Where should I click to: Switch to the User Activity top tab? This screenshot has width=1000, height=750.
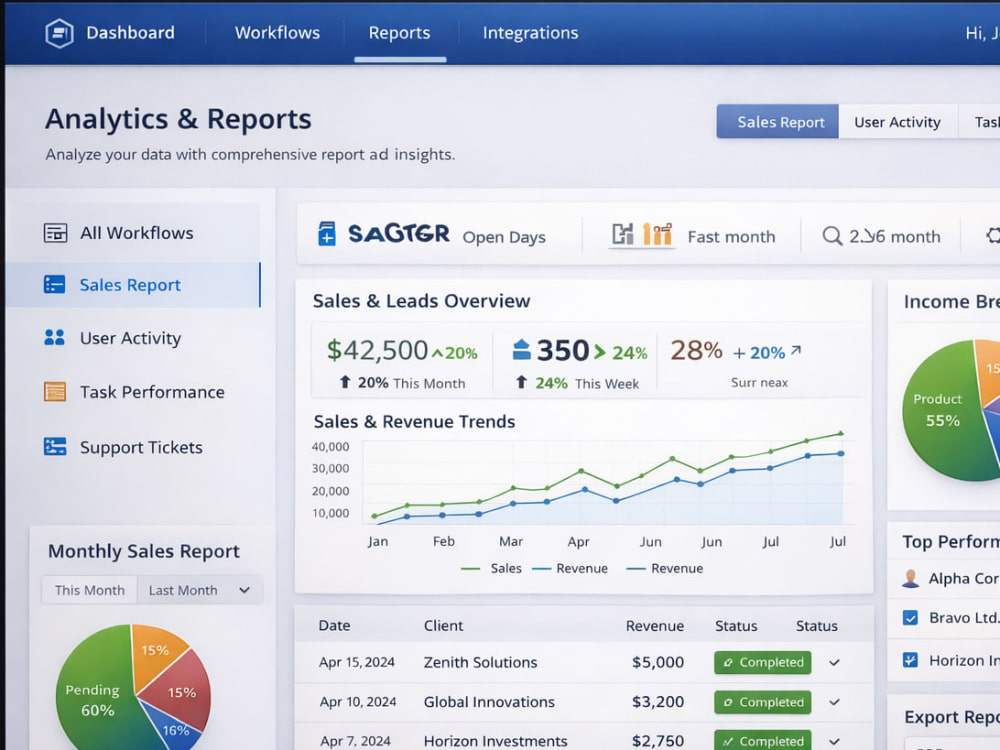(897, 122)
